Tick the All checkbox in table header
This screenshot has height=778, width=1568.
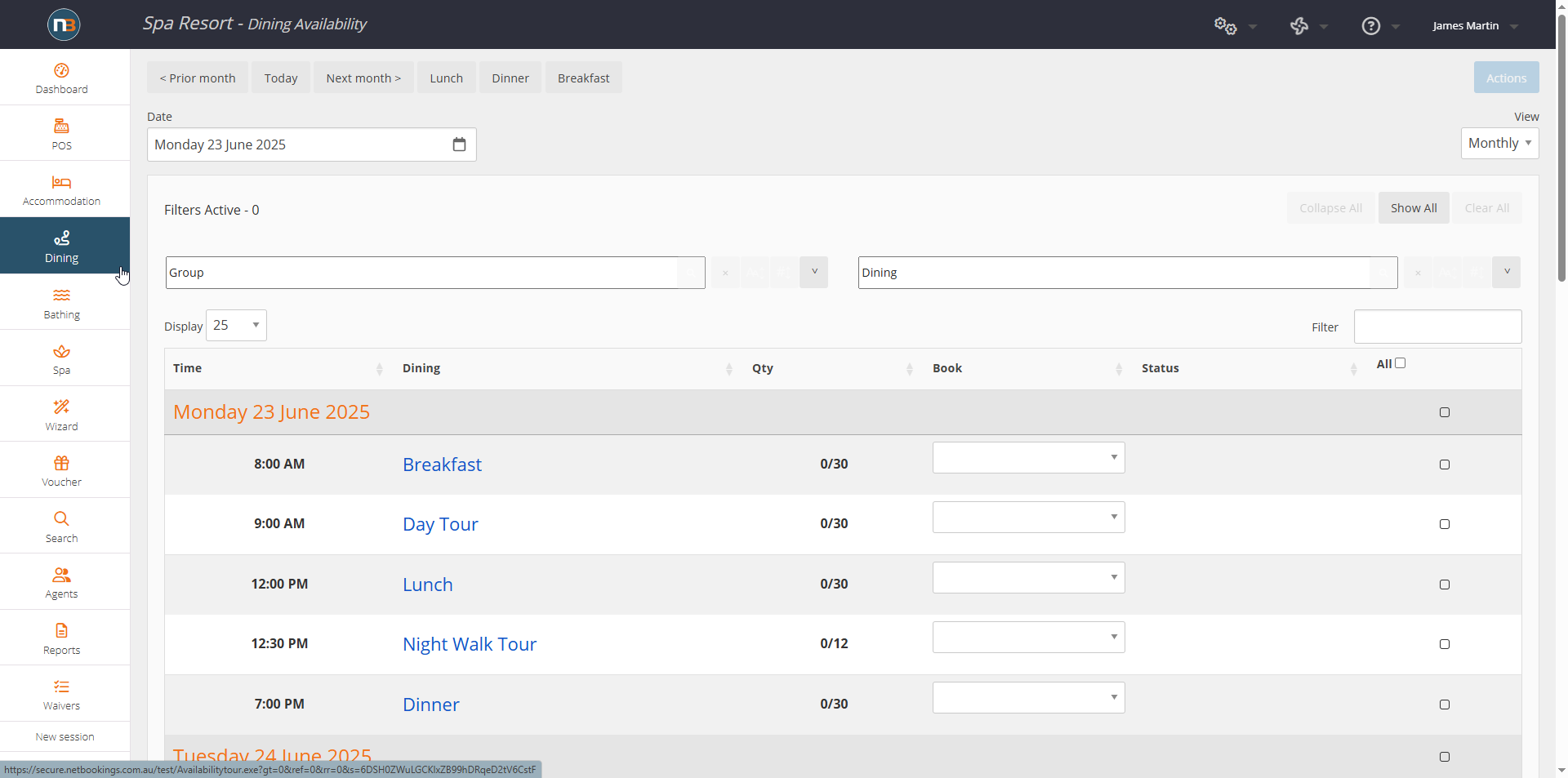click(1400, 363)
